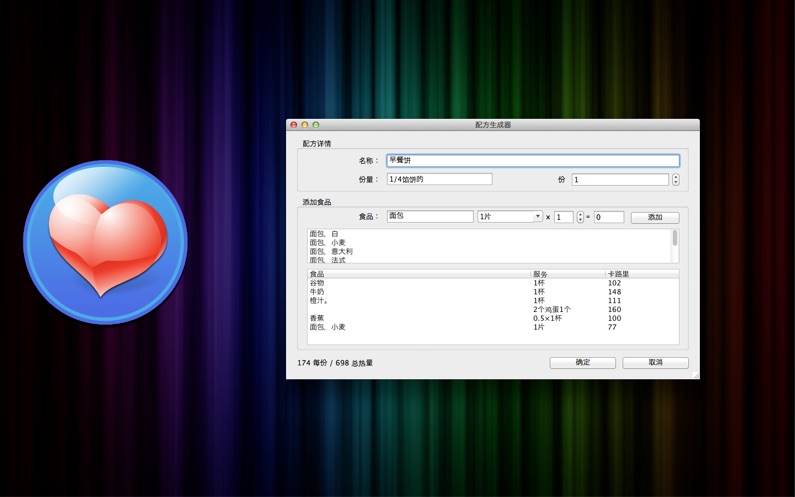This screenshot has width=795, height=497.
Task: Click the food quantity stepper arrows
Action: pyautogui.click(x=580, y=217)
